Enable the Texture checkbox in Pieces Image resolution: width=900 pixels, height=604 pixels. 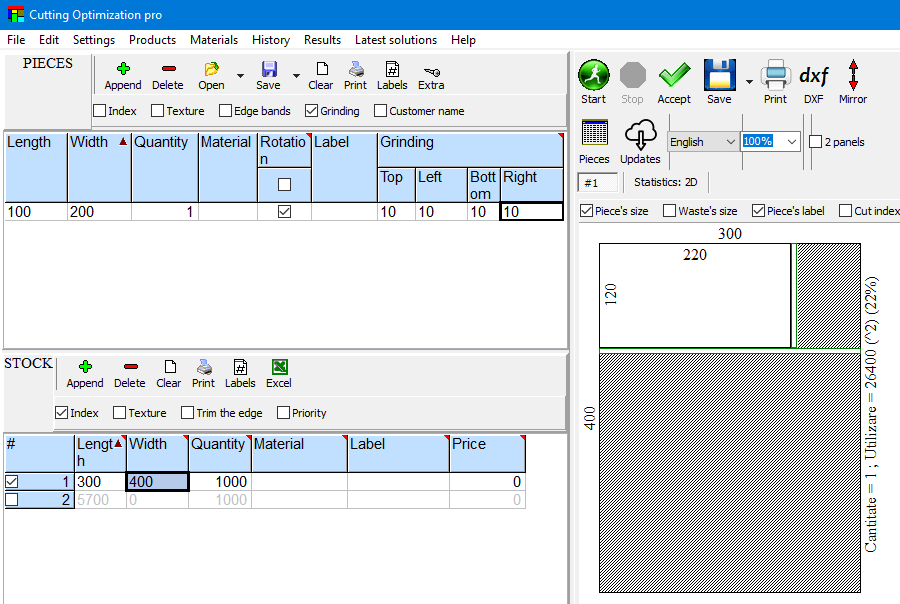pos(158,111)
